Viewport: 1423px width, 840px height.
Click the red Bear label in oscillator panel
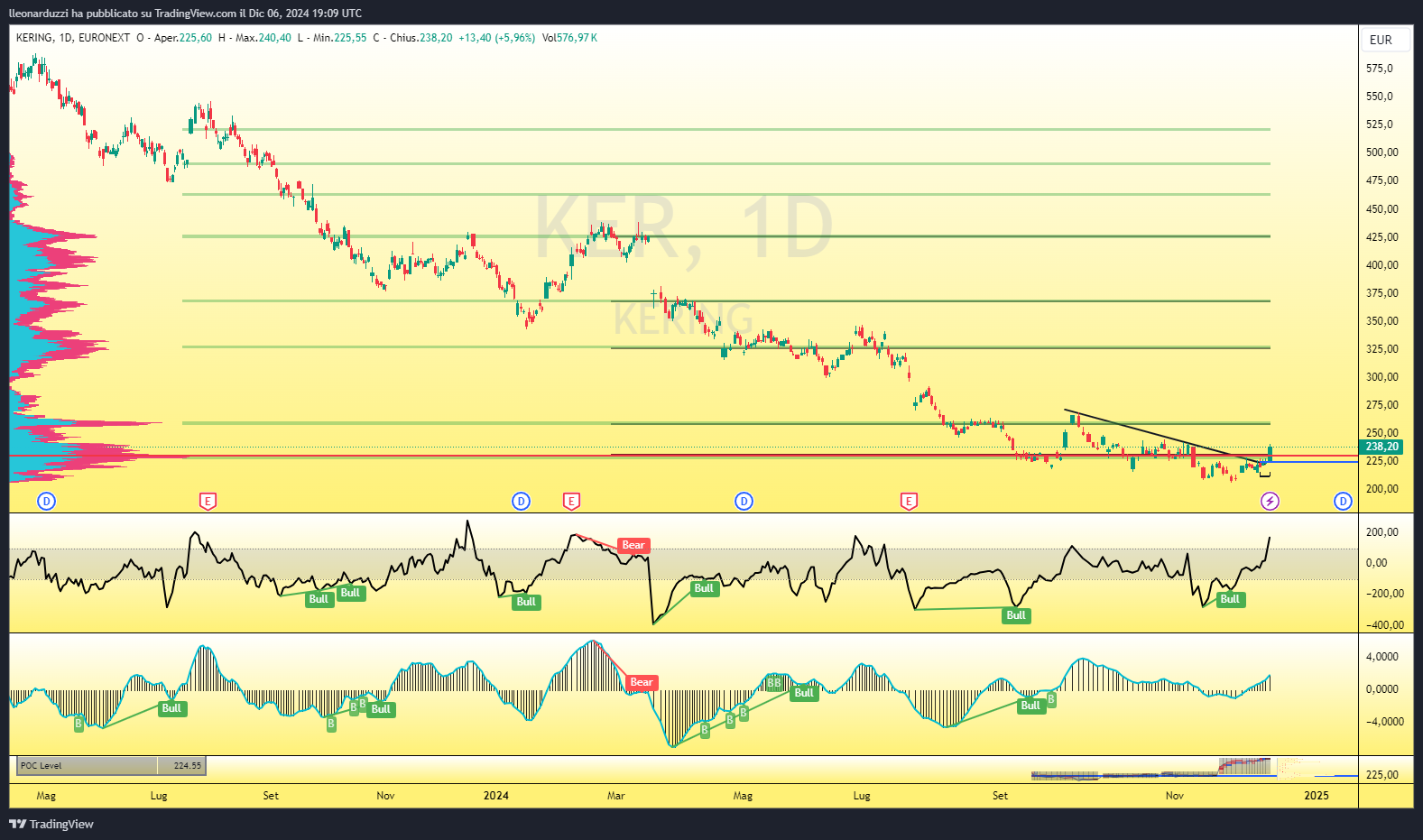click(x=633, y=545)
